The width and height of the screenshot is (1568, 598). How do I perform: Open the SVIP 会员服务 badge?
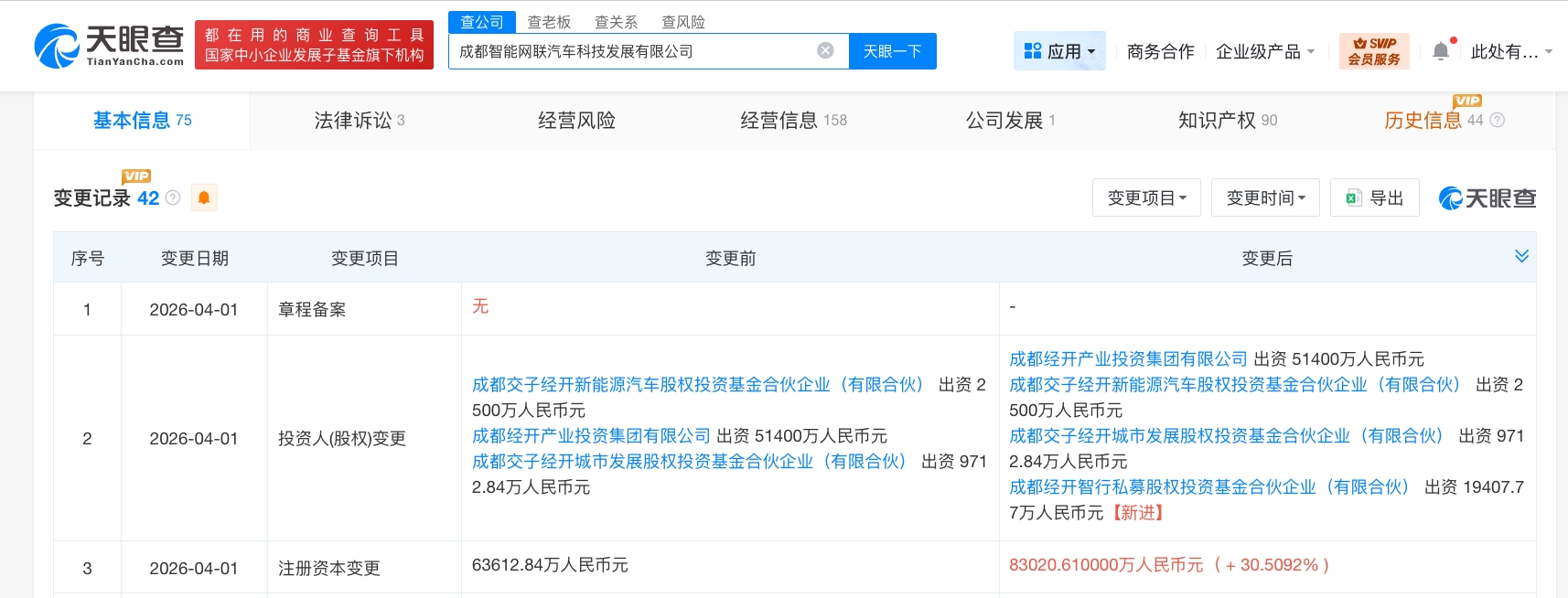tap(1374, 51)
